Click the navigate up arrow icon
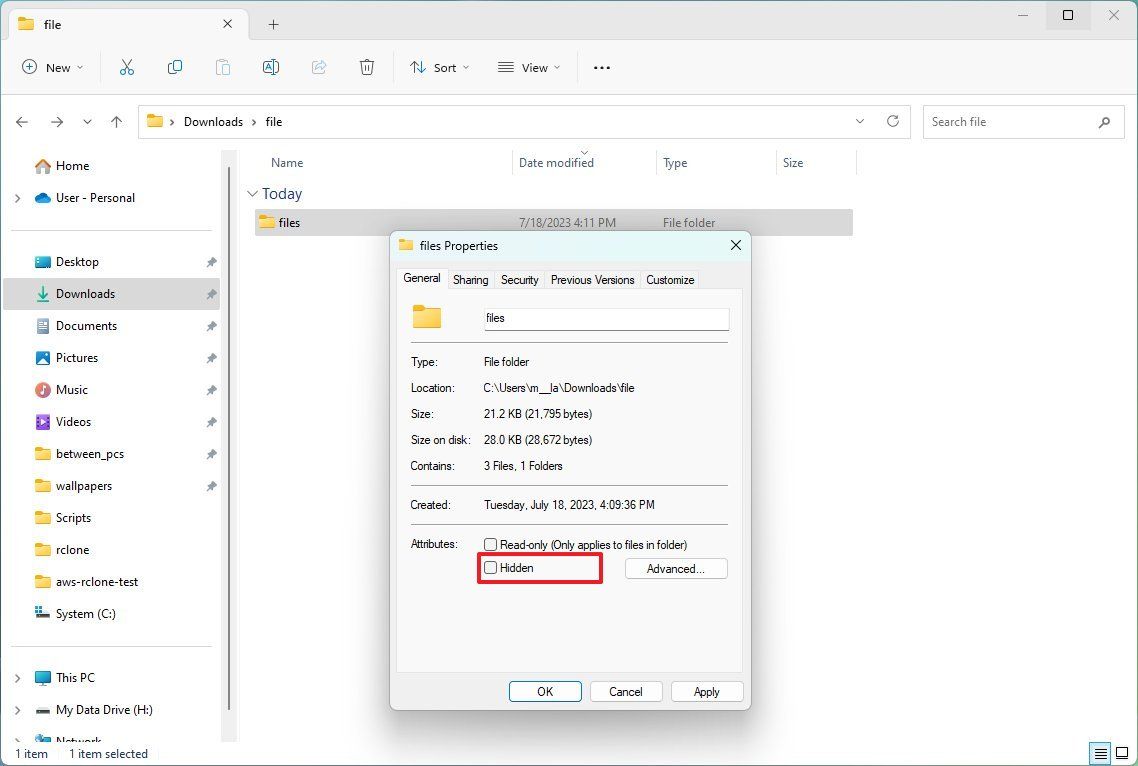 tap(116, 121)
